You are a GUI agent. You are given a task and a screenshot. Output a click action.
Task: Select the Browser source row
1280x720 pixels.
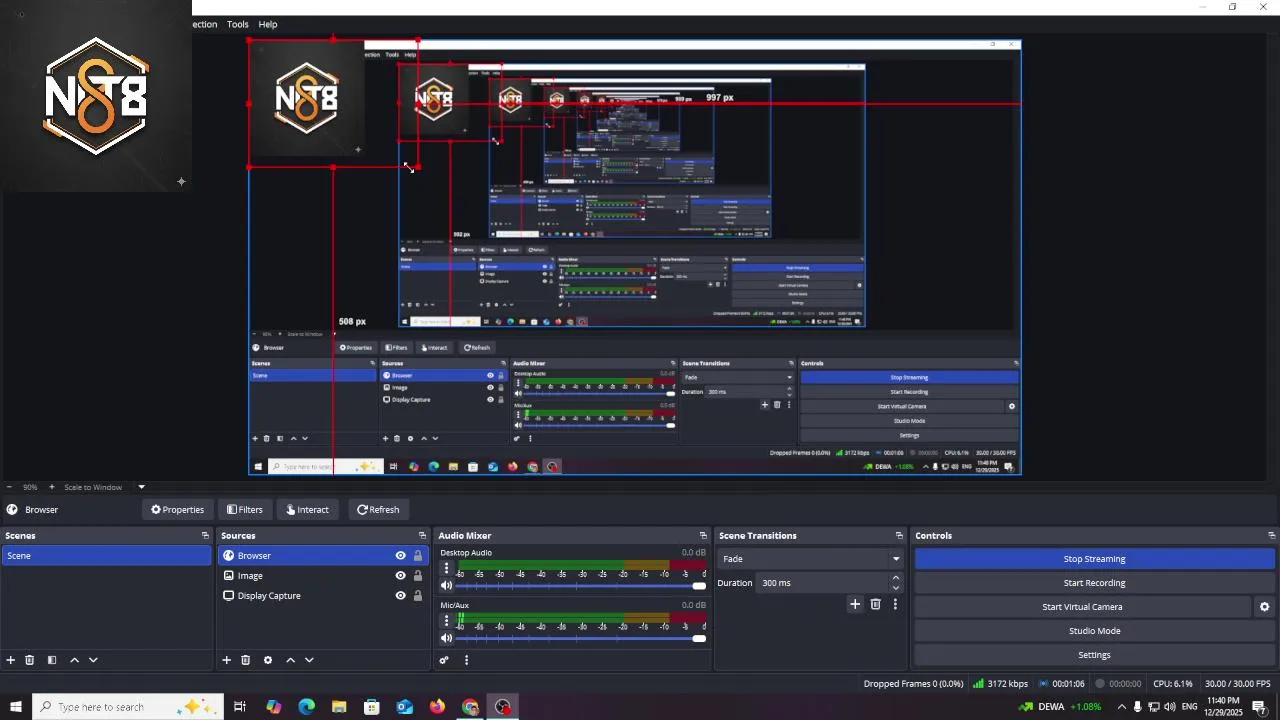pyautogui.click(x=323, y=556)
